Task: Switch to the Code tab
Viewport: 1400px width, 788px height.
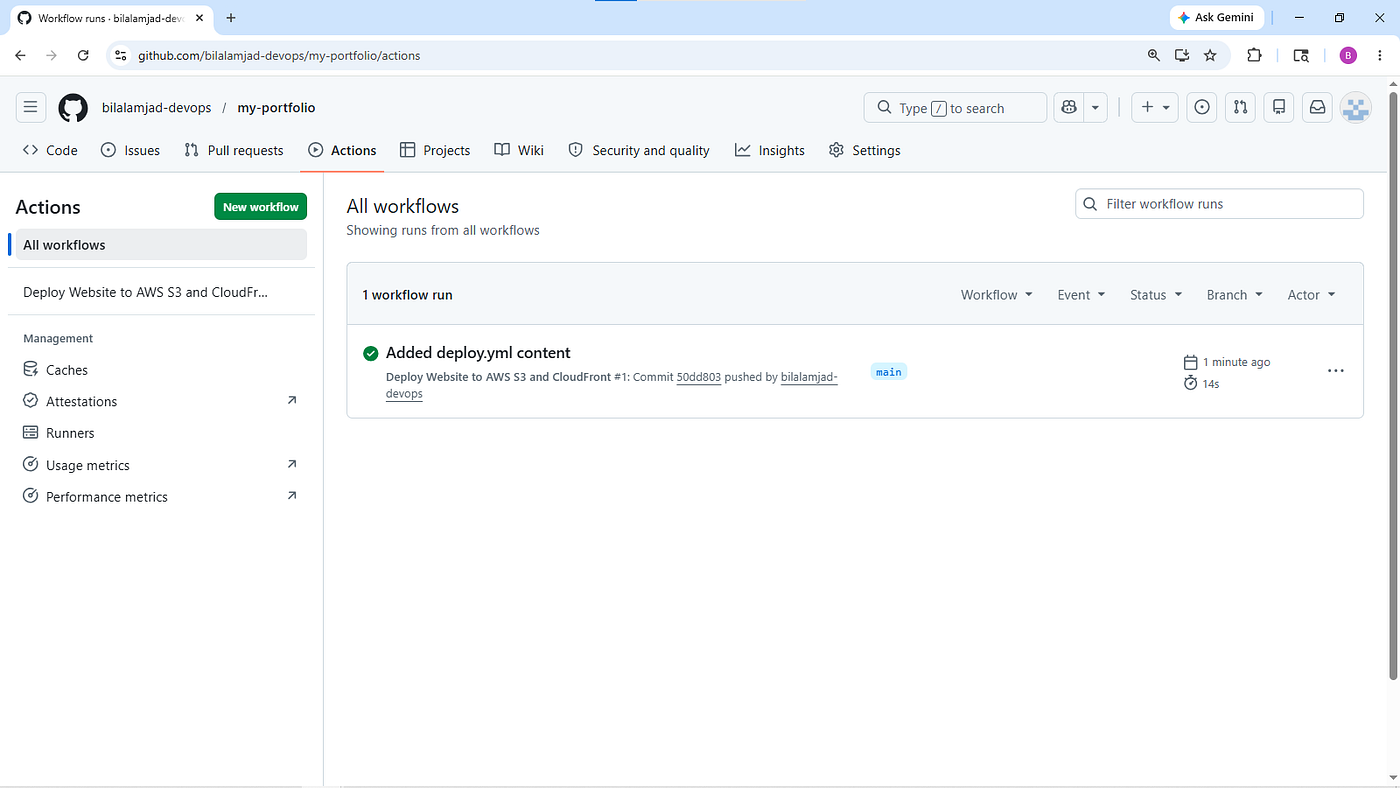Action: [x=50, y=150]
